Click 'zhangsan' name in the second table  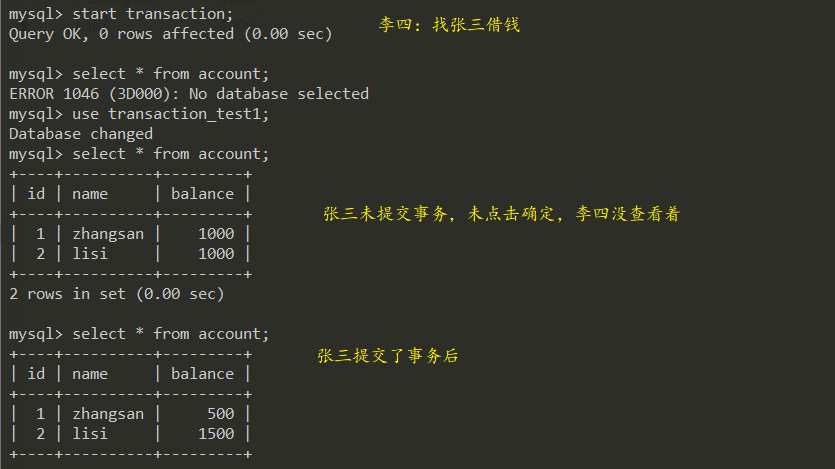[x=108, y=414]
